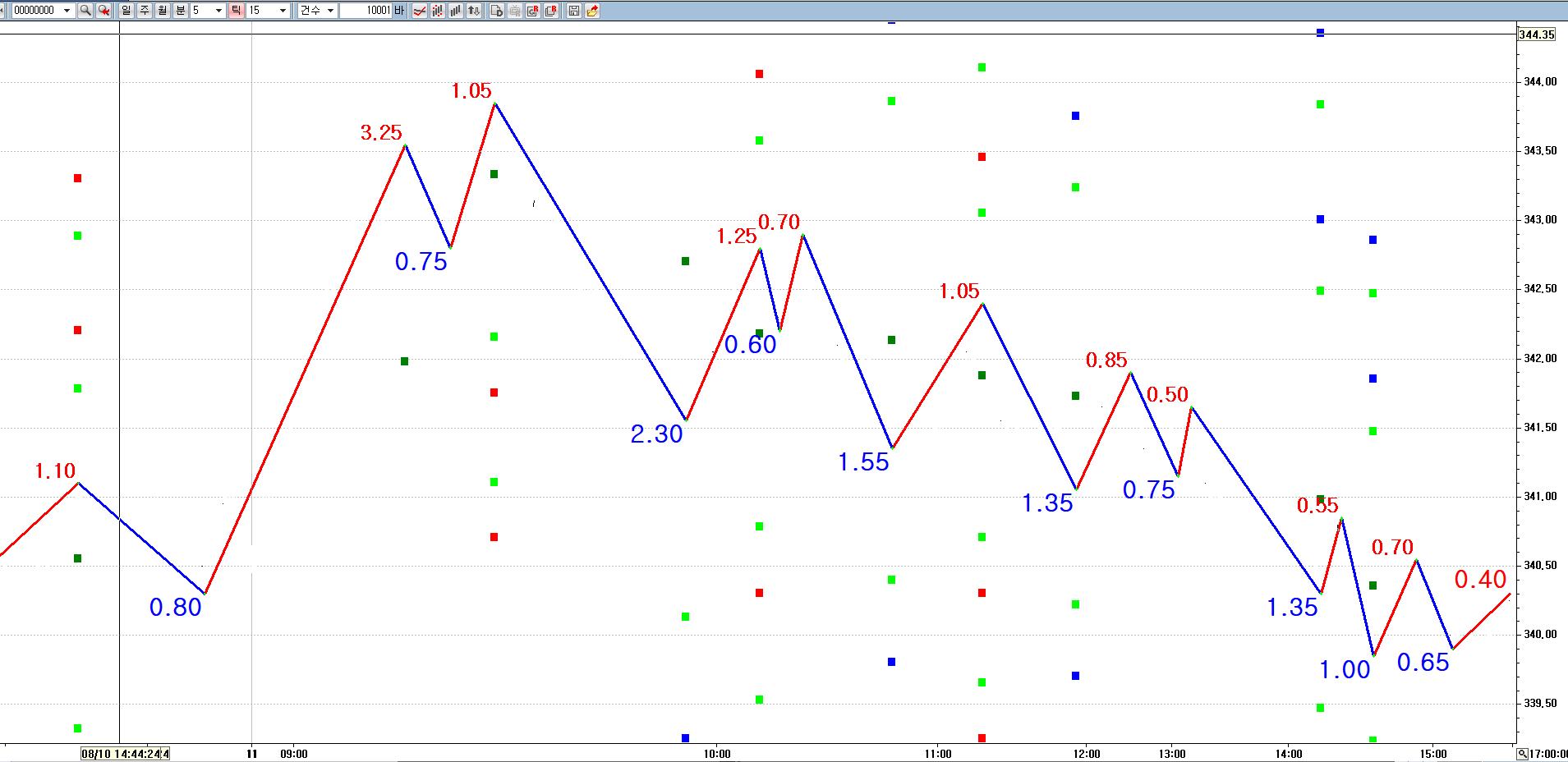The height and width of the screenshot is (762, 1568).
Task: Click the search icon with red arrow
Action: point(103,11)
